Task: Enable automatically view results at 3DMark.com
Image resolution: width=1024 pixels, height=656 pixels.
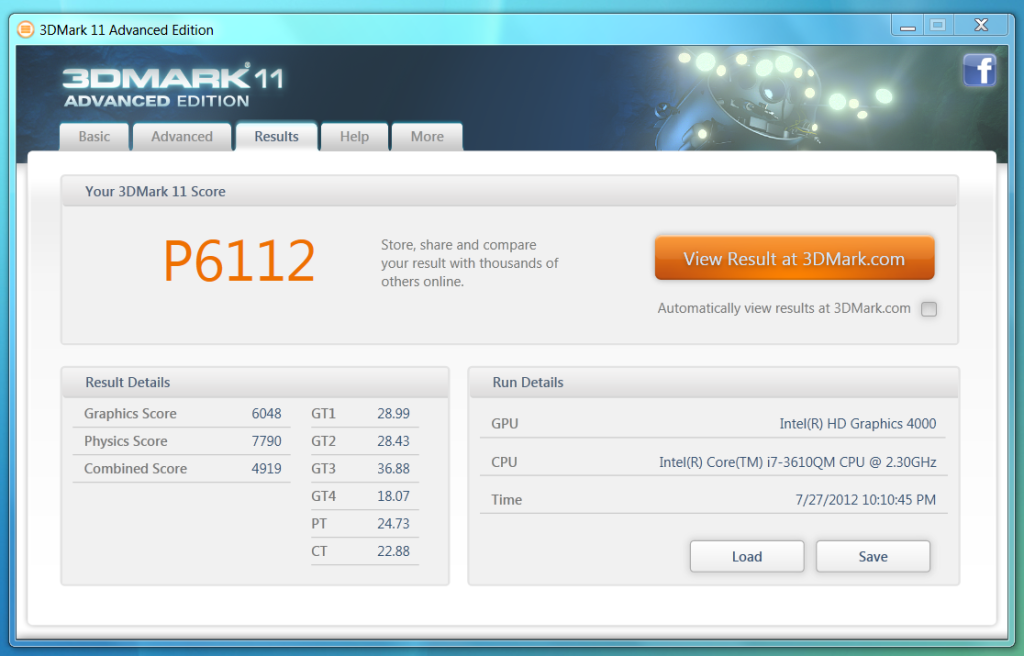Action: click(929, 309)
